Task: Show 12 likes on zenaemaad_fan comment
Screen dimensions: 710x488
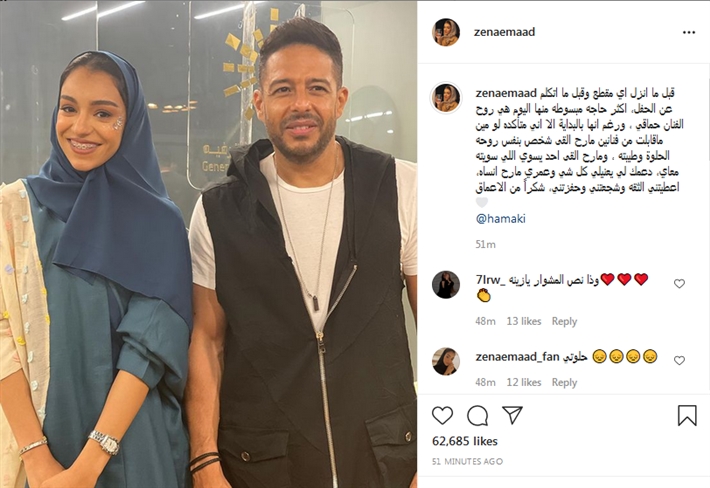Action: click(x=524, y=383)
